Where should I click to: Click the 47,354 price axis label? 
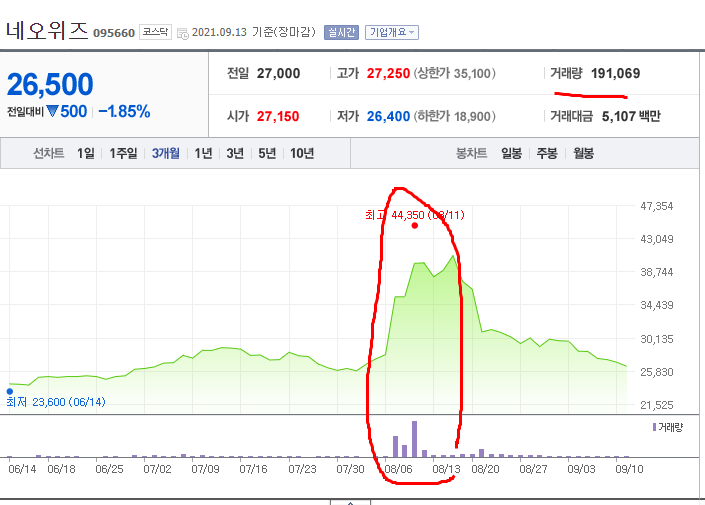point(656,206)
